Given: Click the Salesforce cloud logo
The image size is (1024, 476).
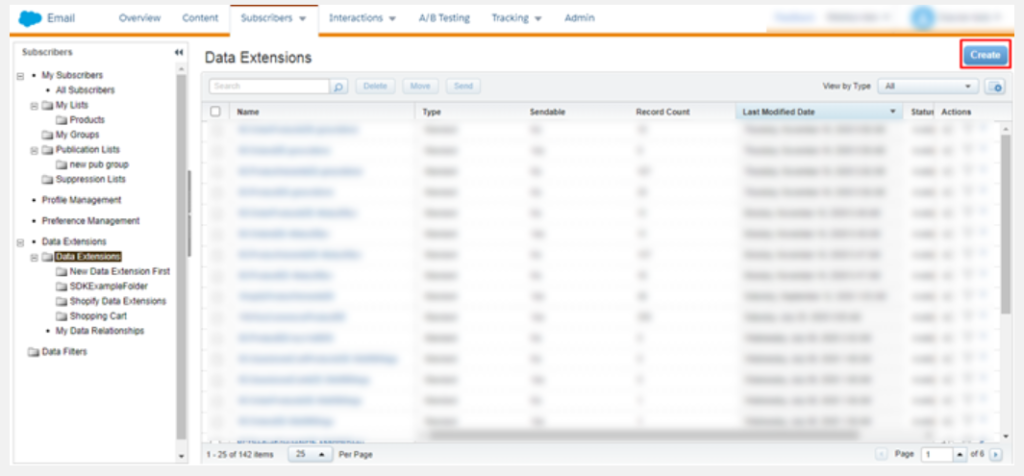Looking at the screenshot, I should (x=29, y=18).
